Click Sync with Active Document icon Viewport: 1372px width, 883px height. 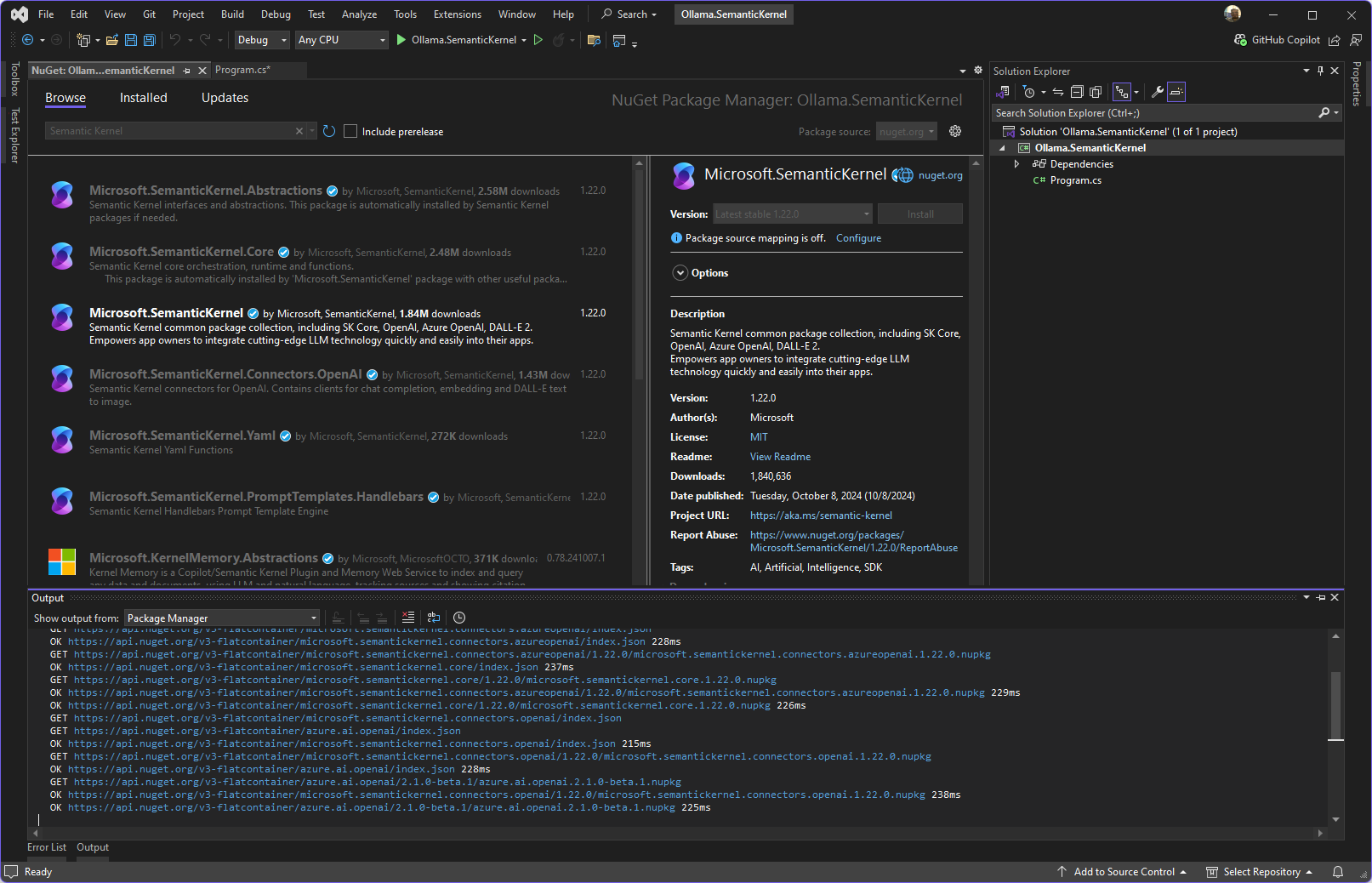pyautogui.click(x=1058, y=92)
